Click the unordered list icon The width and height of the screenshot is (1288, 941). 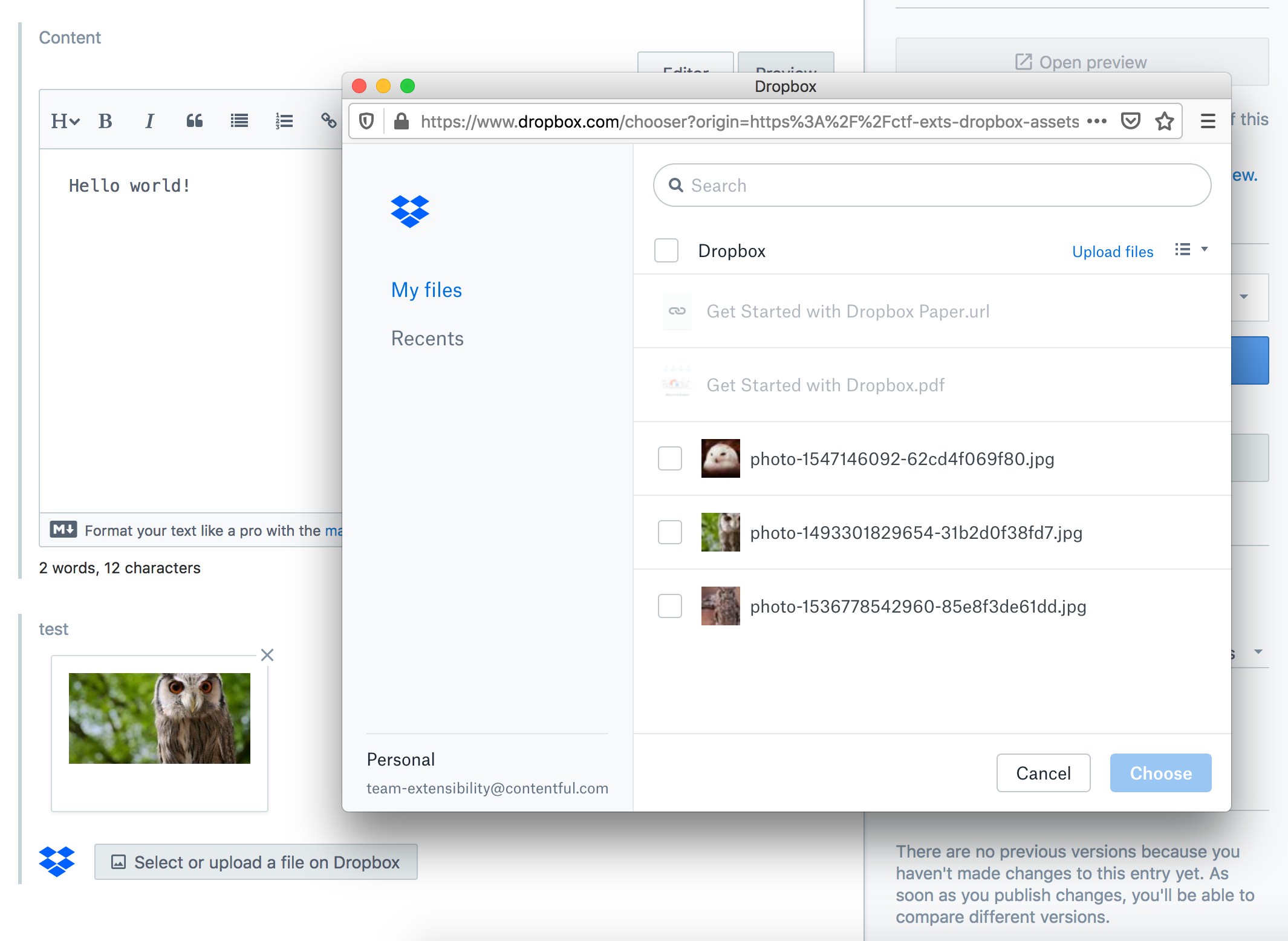coord(241,121)
